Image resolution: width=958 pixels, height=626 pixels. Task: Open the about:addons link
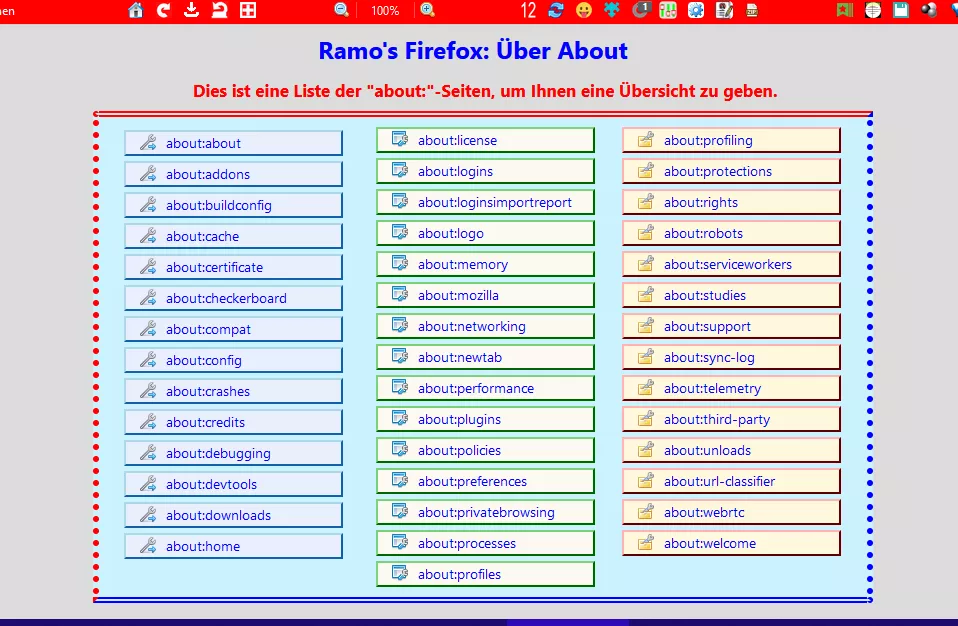pos(233,174)
